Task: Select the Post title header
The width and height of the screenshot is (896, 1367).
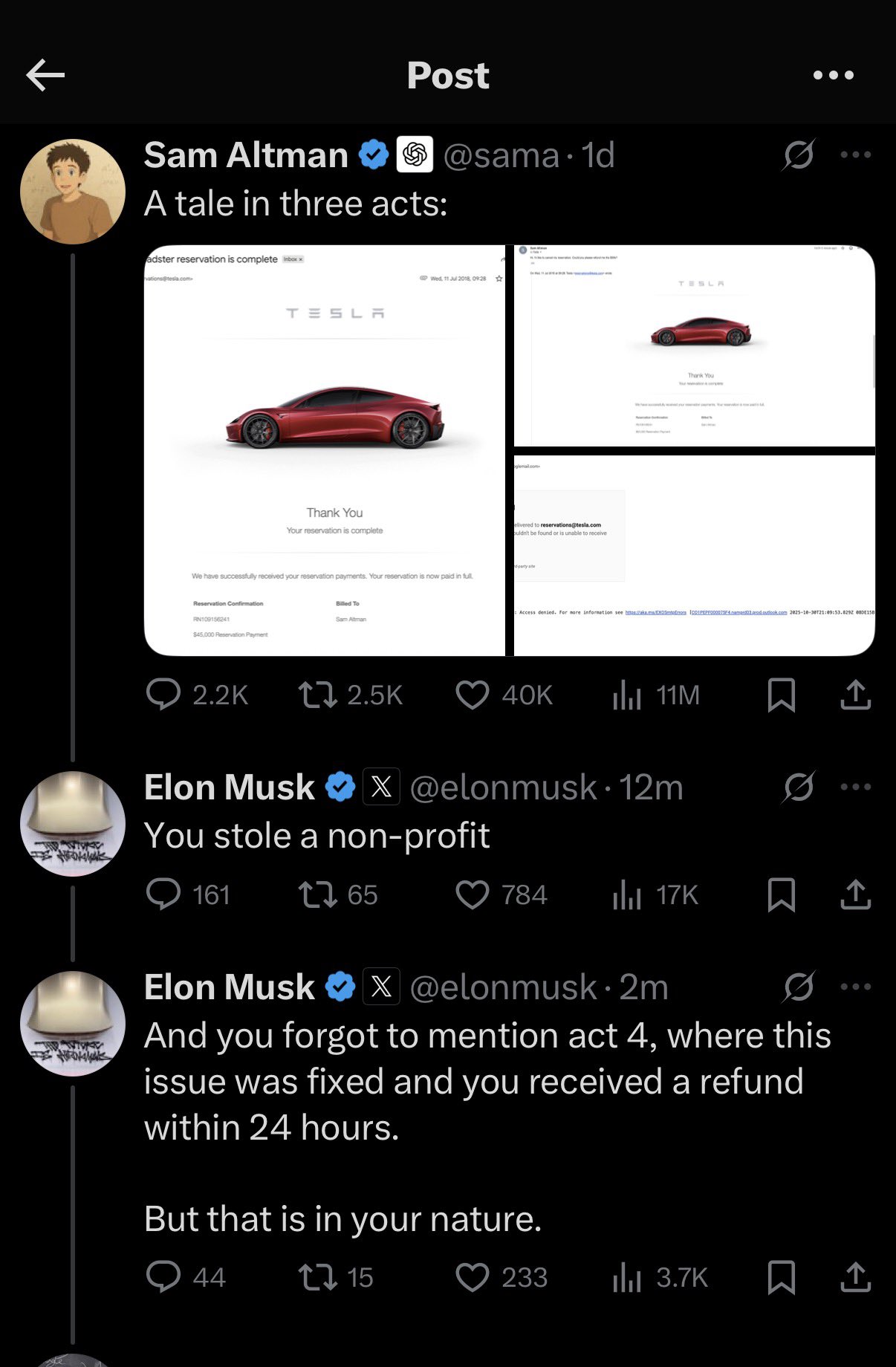Action: 447,74
